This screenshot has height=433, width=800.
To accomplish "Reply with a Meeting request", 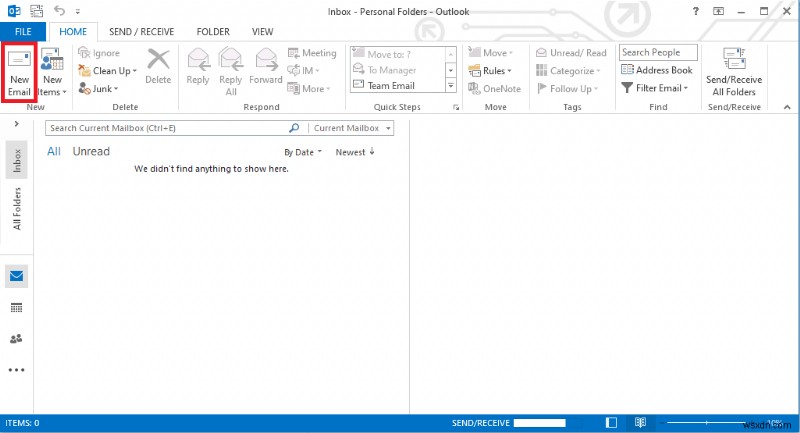I will (x=312, y=53).
